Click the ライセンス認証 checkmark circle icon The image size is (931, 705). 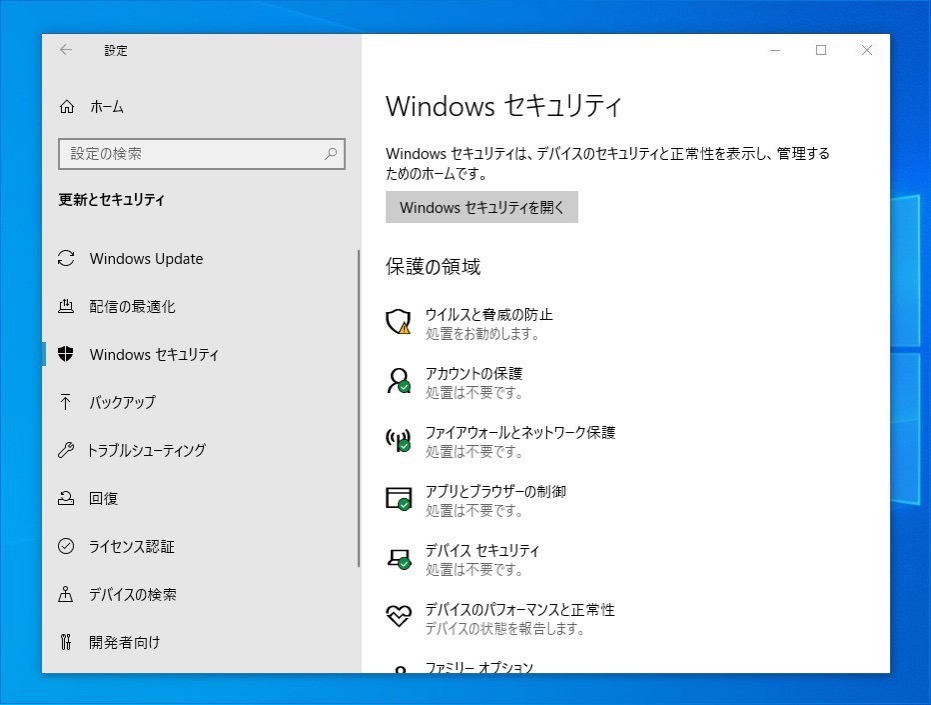tap(66, 546)
